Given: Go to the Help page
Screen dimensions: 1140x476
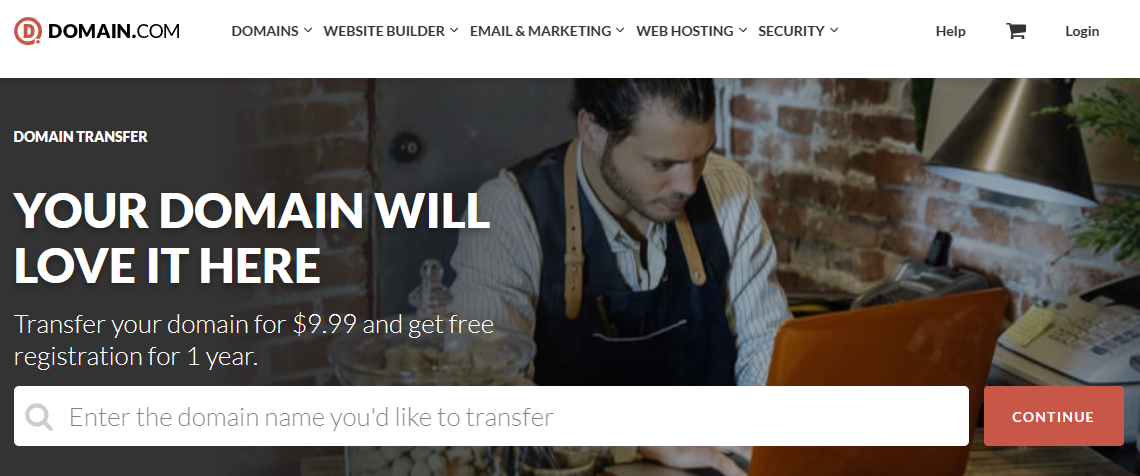Looking at the screenshot, I should (x=950, y=31).
